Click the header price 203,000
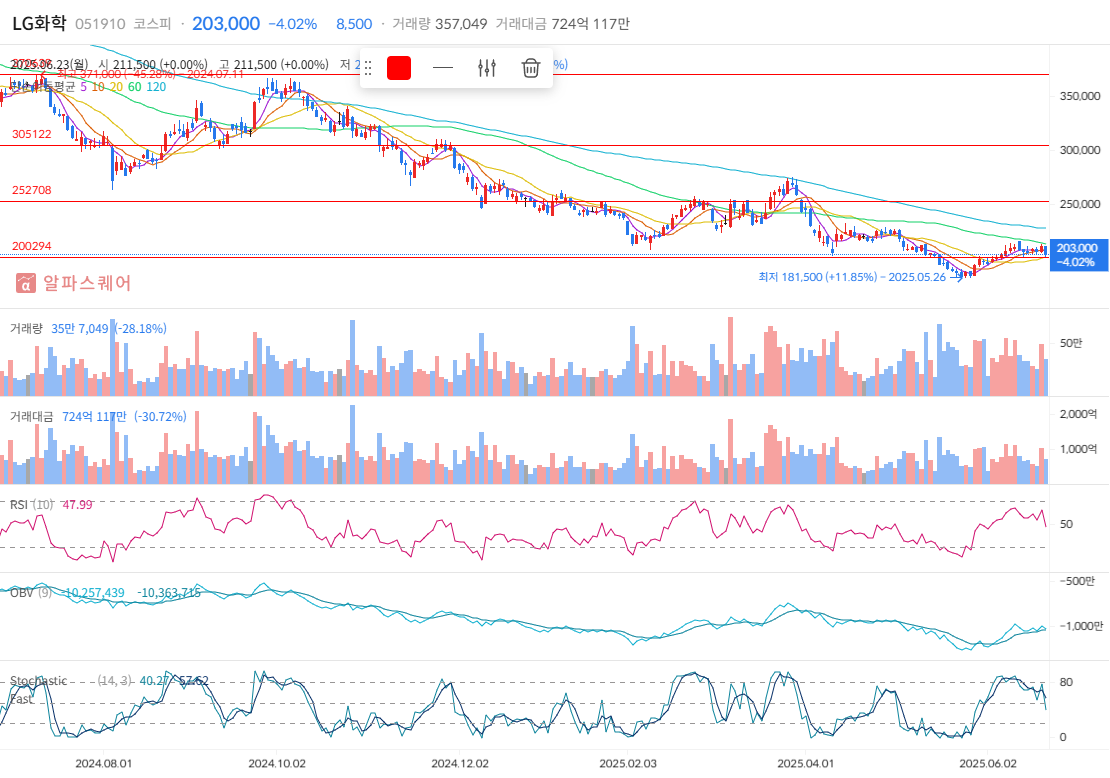 tap(226, 23)
